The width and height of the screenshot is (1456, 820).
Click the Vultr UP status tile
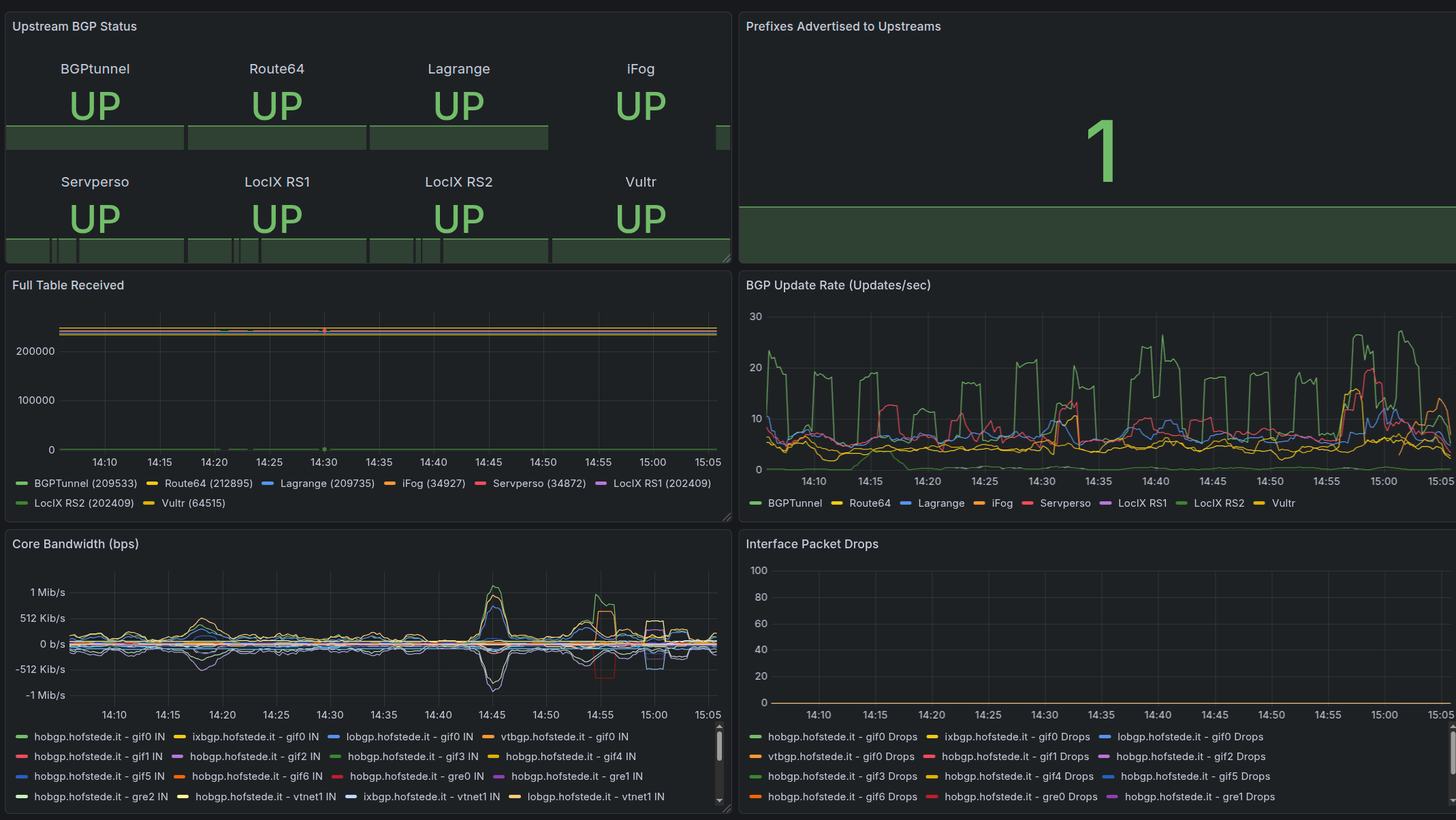pos(640,218)
